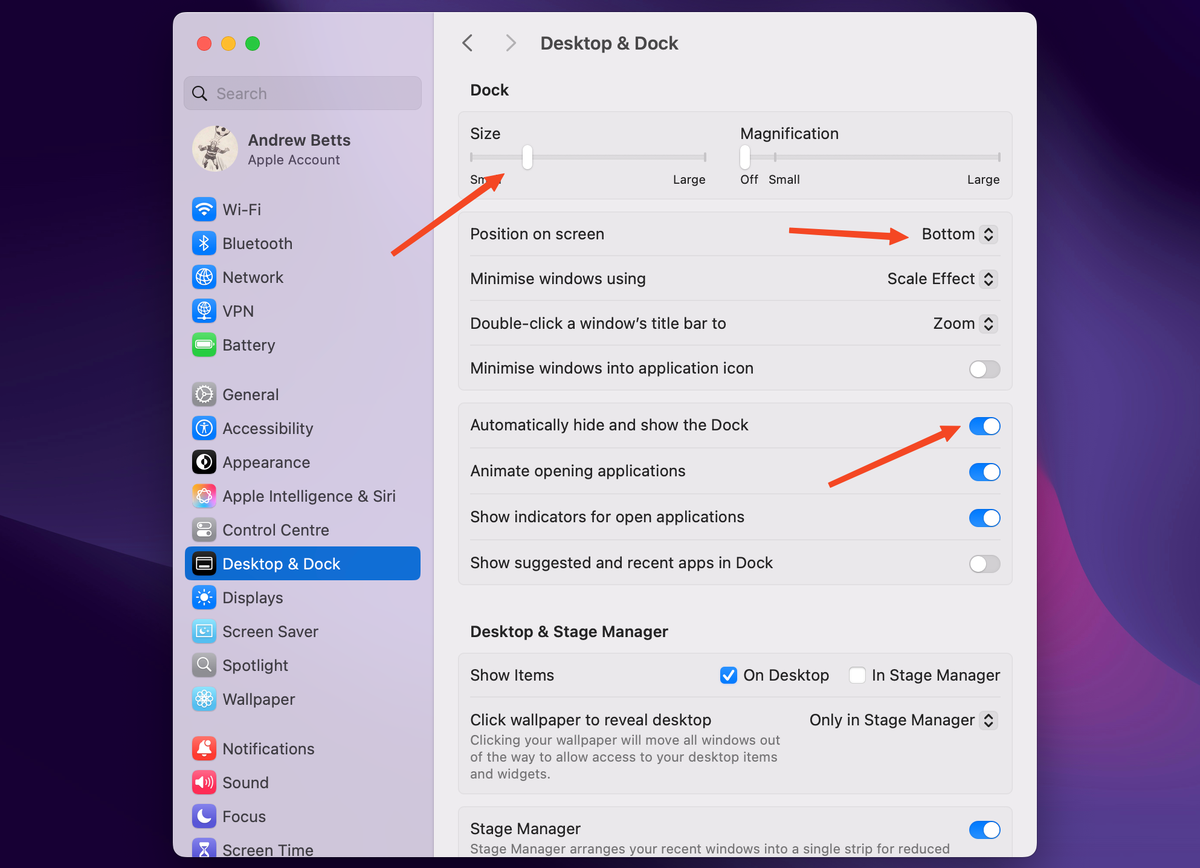1200x868 pixels.
Task: Open the General gear icon
Action: 204,394
